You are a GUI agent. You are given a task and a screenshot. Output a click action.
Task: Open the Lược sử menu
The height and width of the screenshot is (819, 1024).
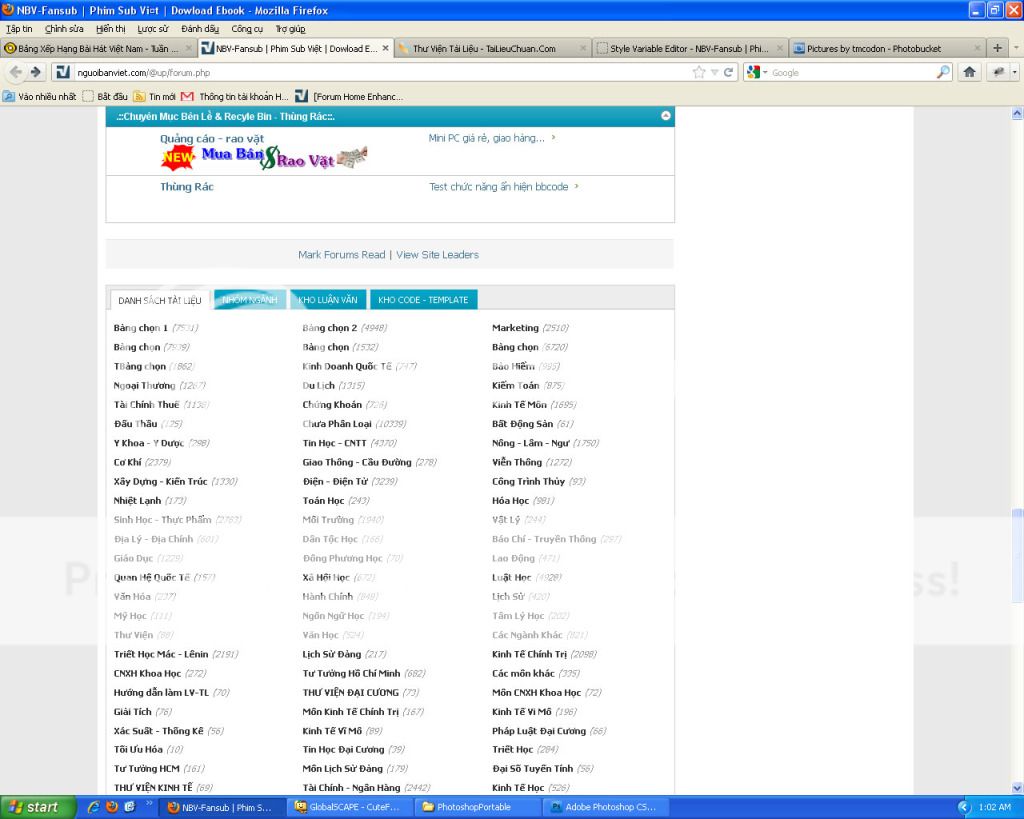[x=153, y=28]
